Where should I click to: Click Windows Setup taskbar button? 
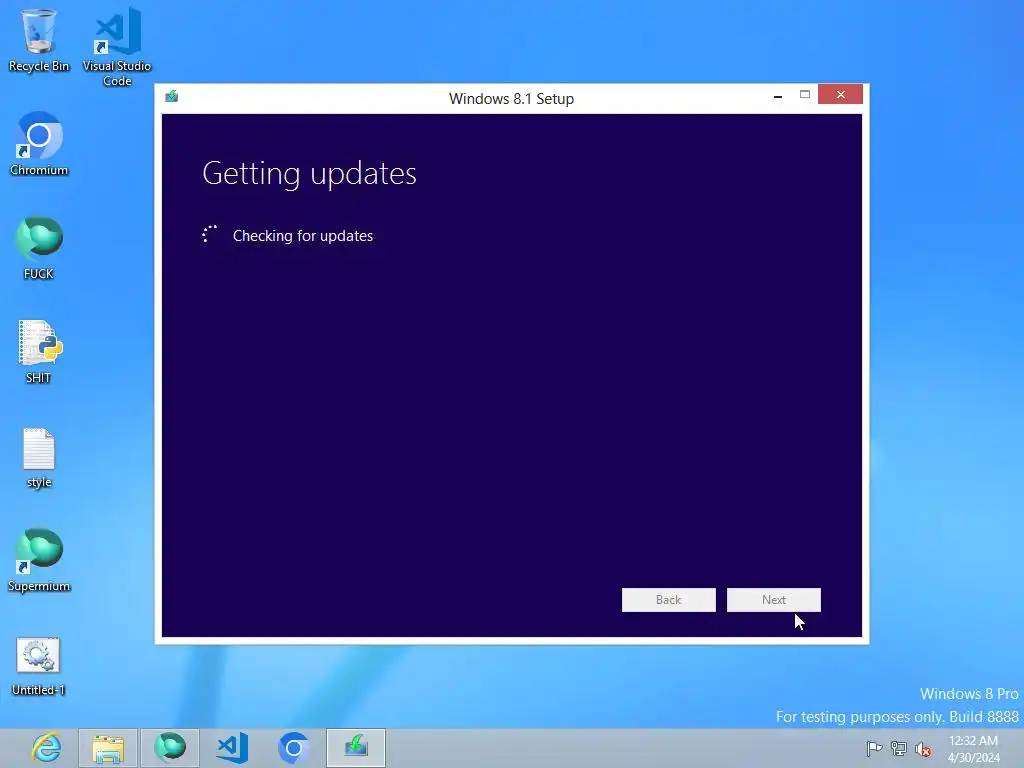tap(356, 748)
